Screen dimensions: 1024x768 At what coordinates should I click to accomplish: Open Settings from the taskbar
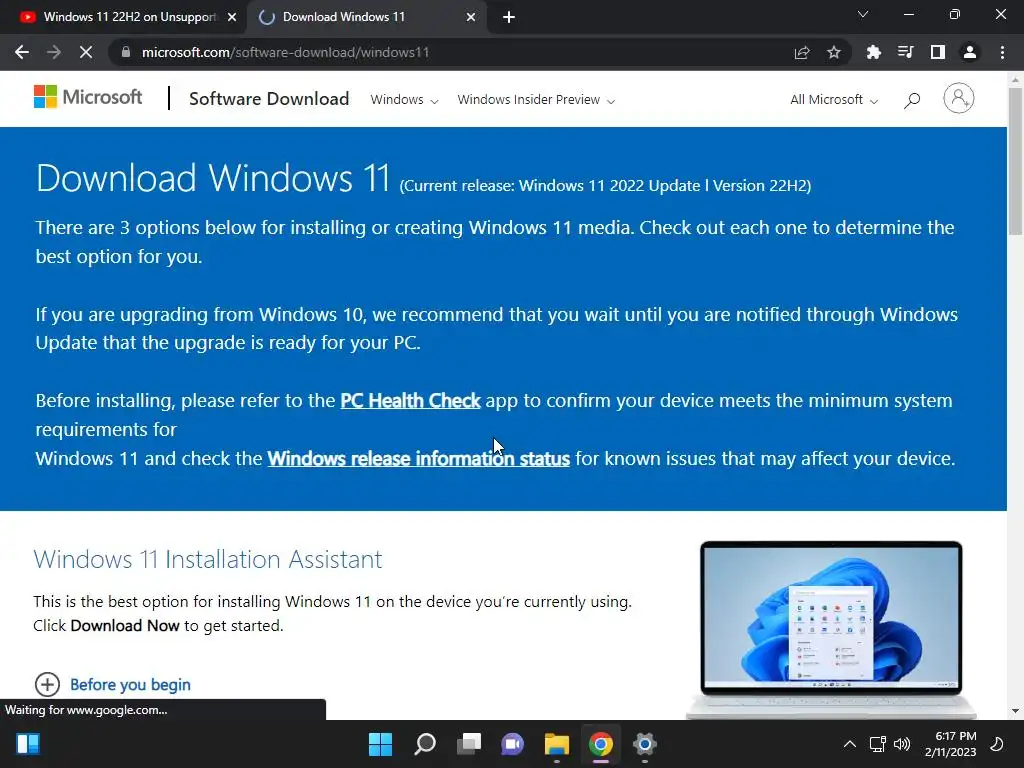[645, 744]
